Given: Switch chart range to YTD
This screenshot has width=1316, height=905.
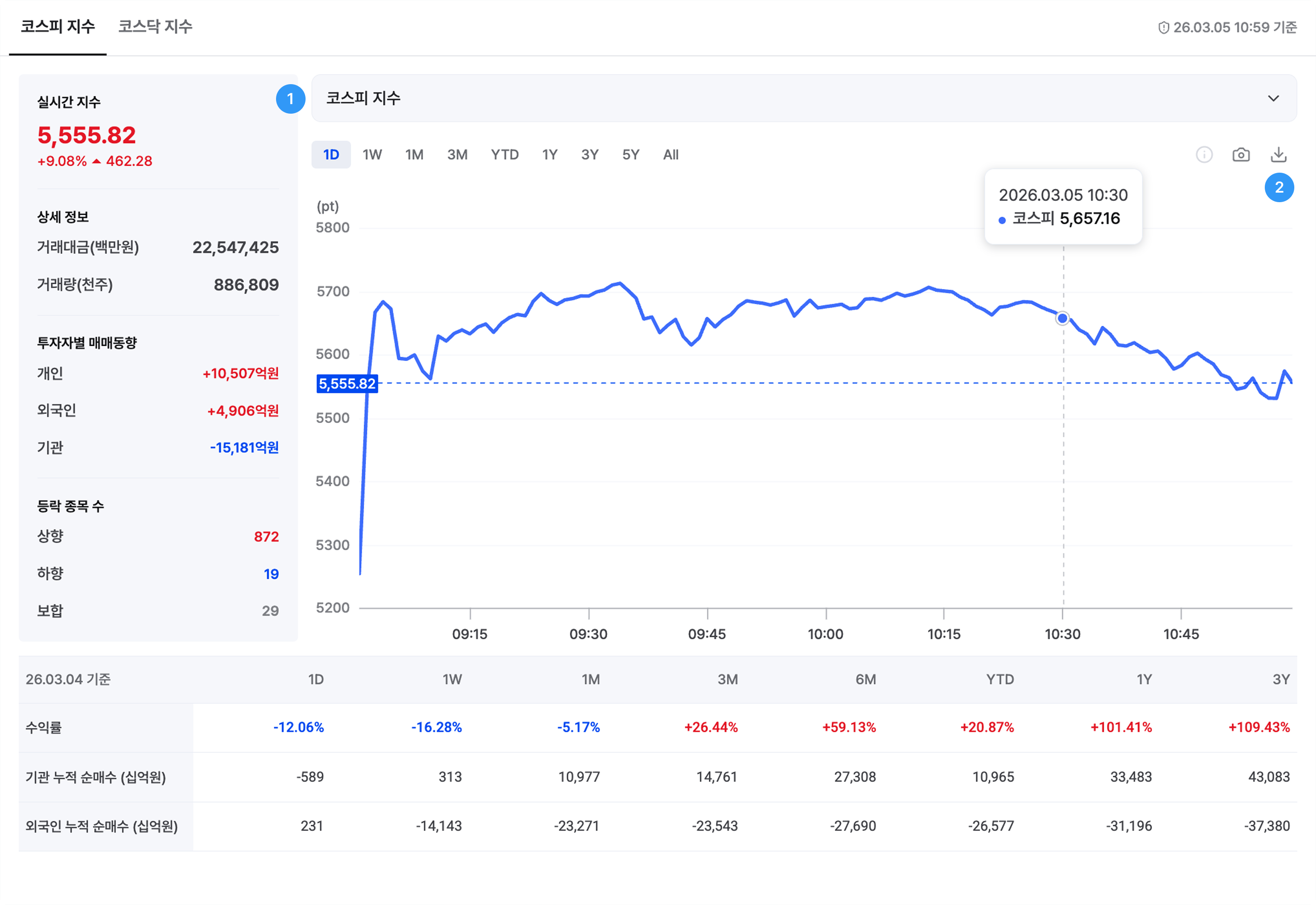Looking at the screenshot, I should tap(504, 155).
